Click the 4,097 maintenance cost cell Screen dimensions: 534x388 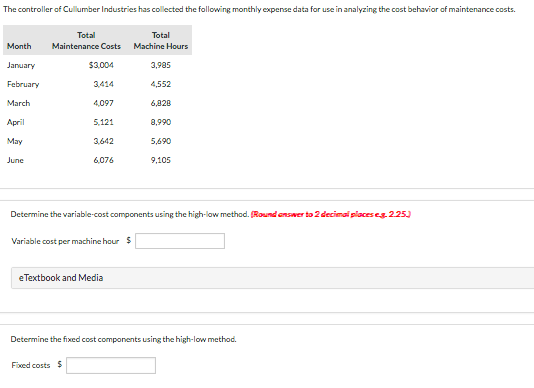[x=104, y=103]
